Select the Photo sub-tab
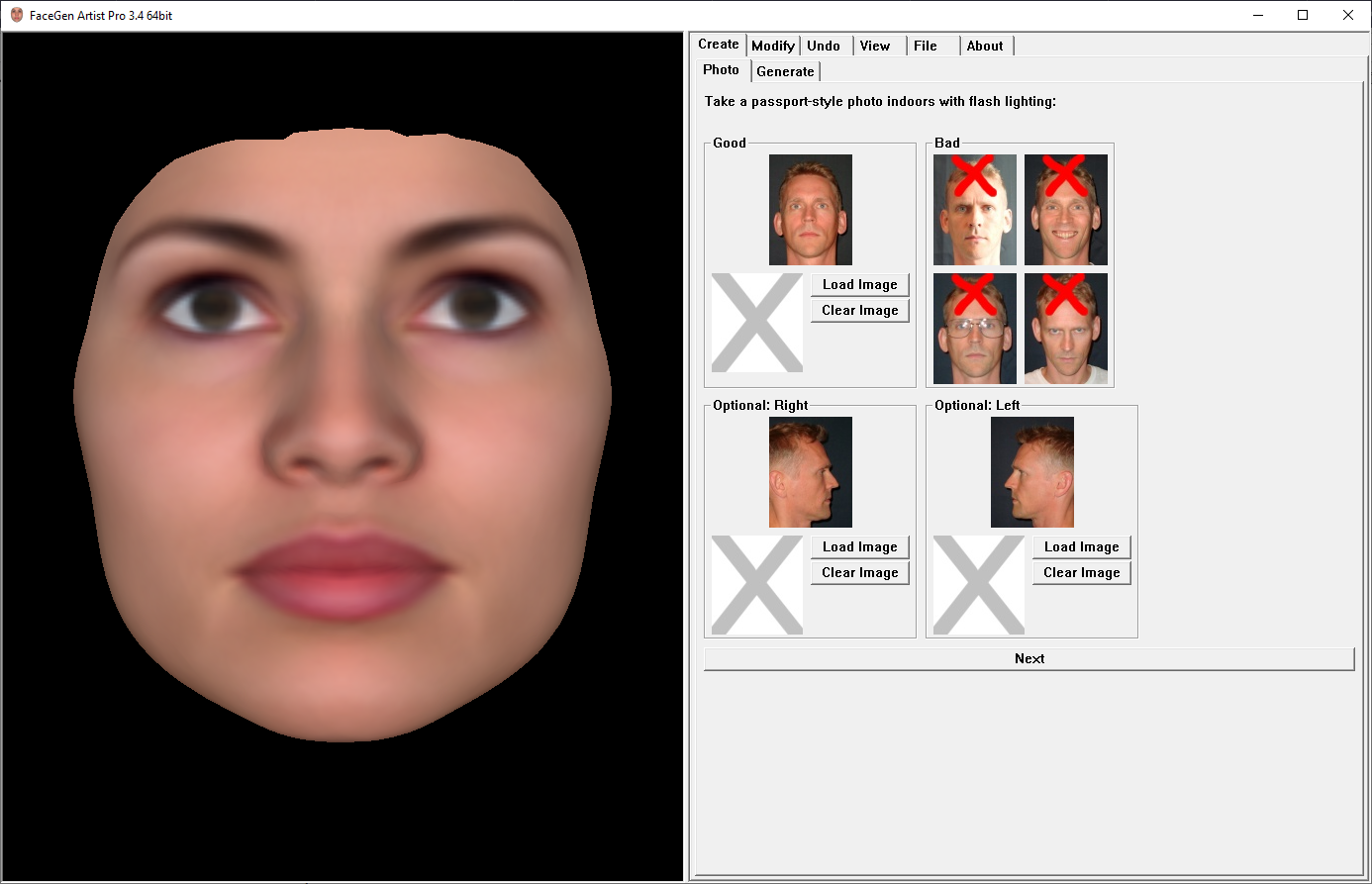 pos(721,69)
